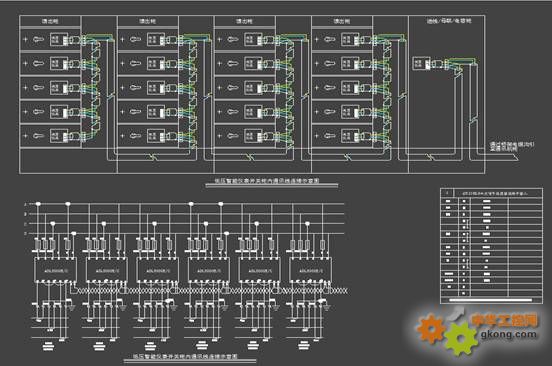Pick the key symbol in the first cabinet's top row
This screenshot has height=366, width=552.
[38, 39]
